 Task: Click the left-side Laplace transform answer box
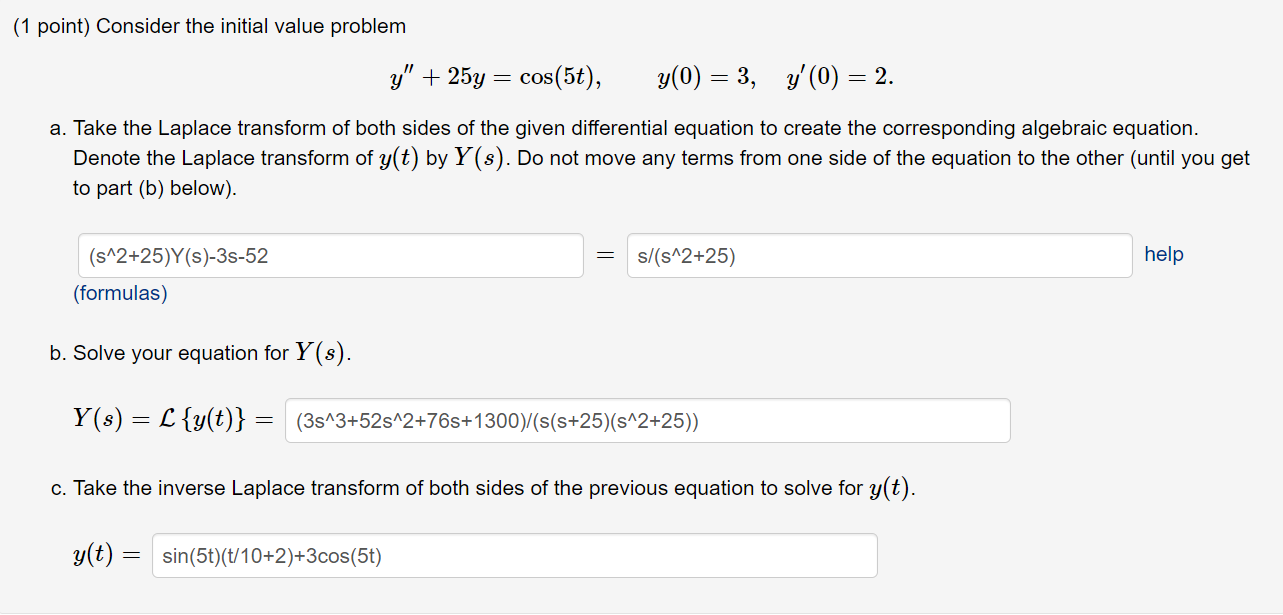pyautogui.click(x=330, y=255)
